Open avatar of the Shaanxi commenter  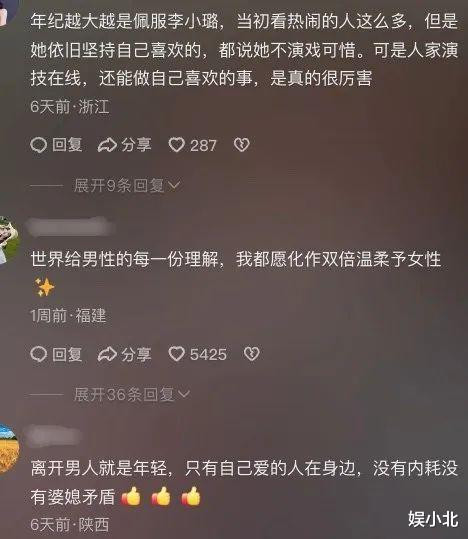8,448
